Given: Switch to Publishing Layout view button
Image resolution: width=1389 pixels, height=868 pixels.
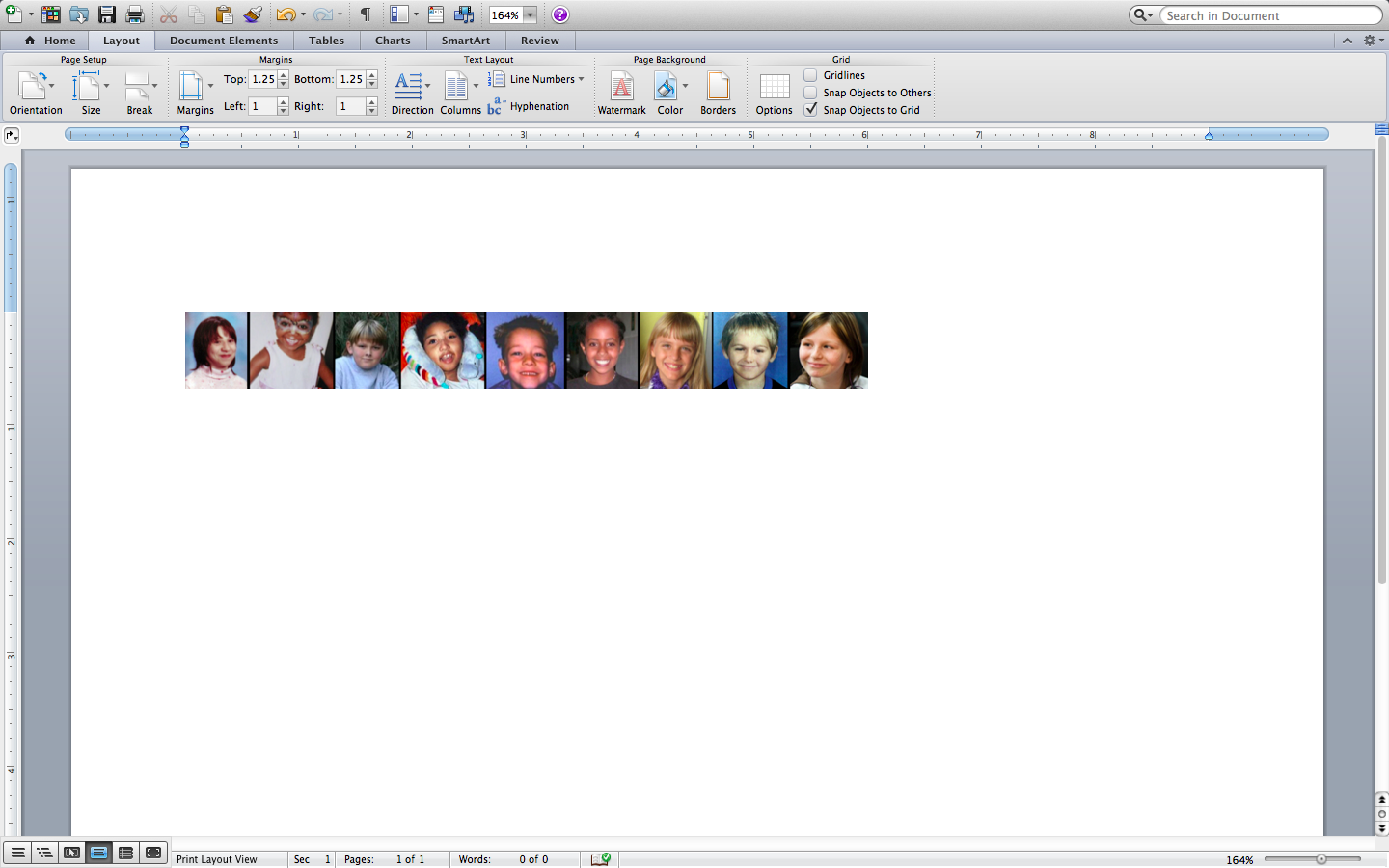Looking at the screenshot, I should [x=71, y=853].
